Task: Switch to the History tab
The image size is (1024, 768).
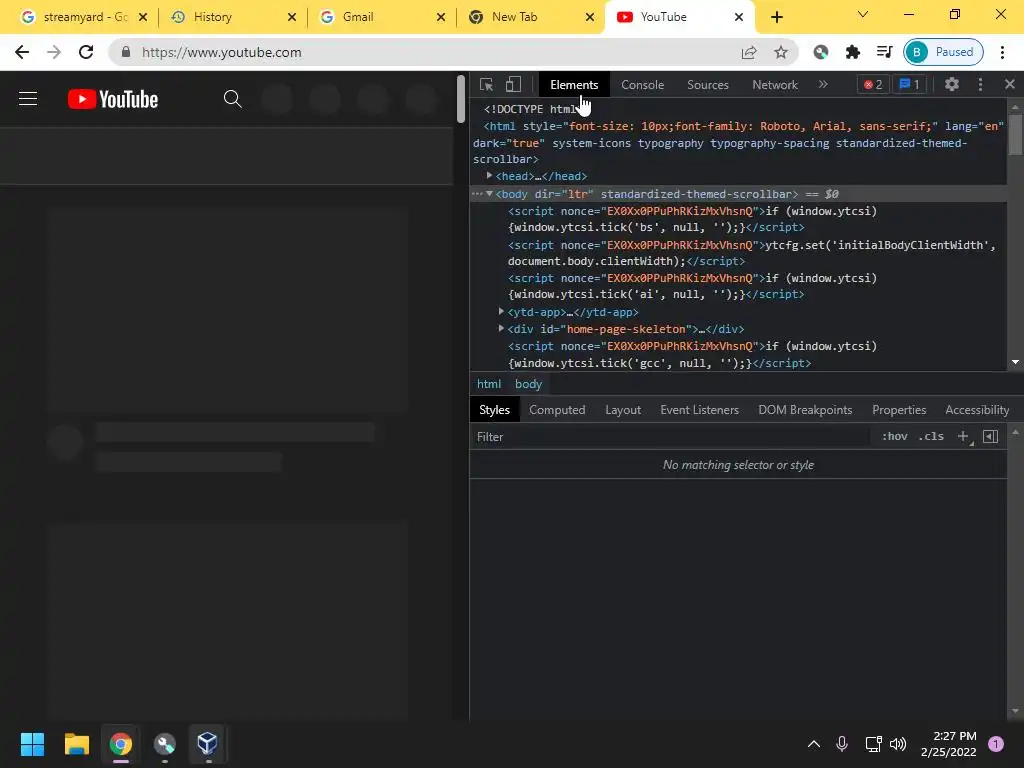Action: point(232,17)
